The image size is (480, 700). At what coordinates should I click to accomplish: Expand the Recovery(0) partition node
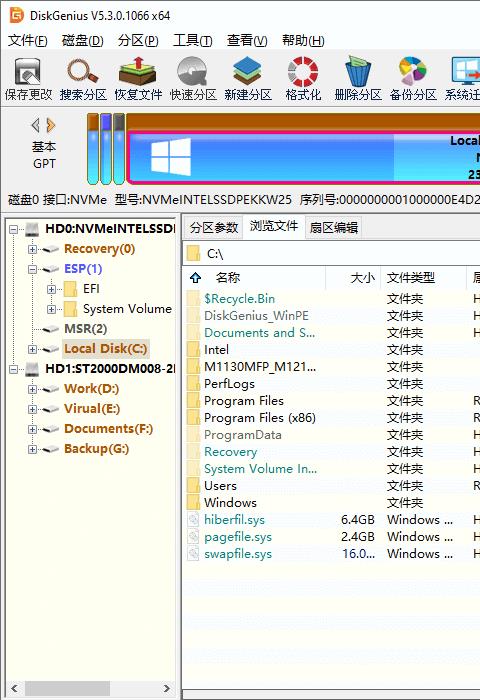pyautogui.click(x=32, y=249)
